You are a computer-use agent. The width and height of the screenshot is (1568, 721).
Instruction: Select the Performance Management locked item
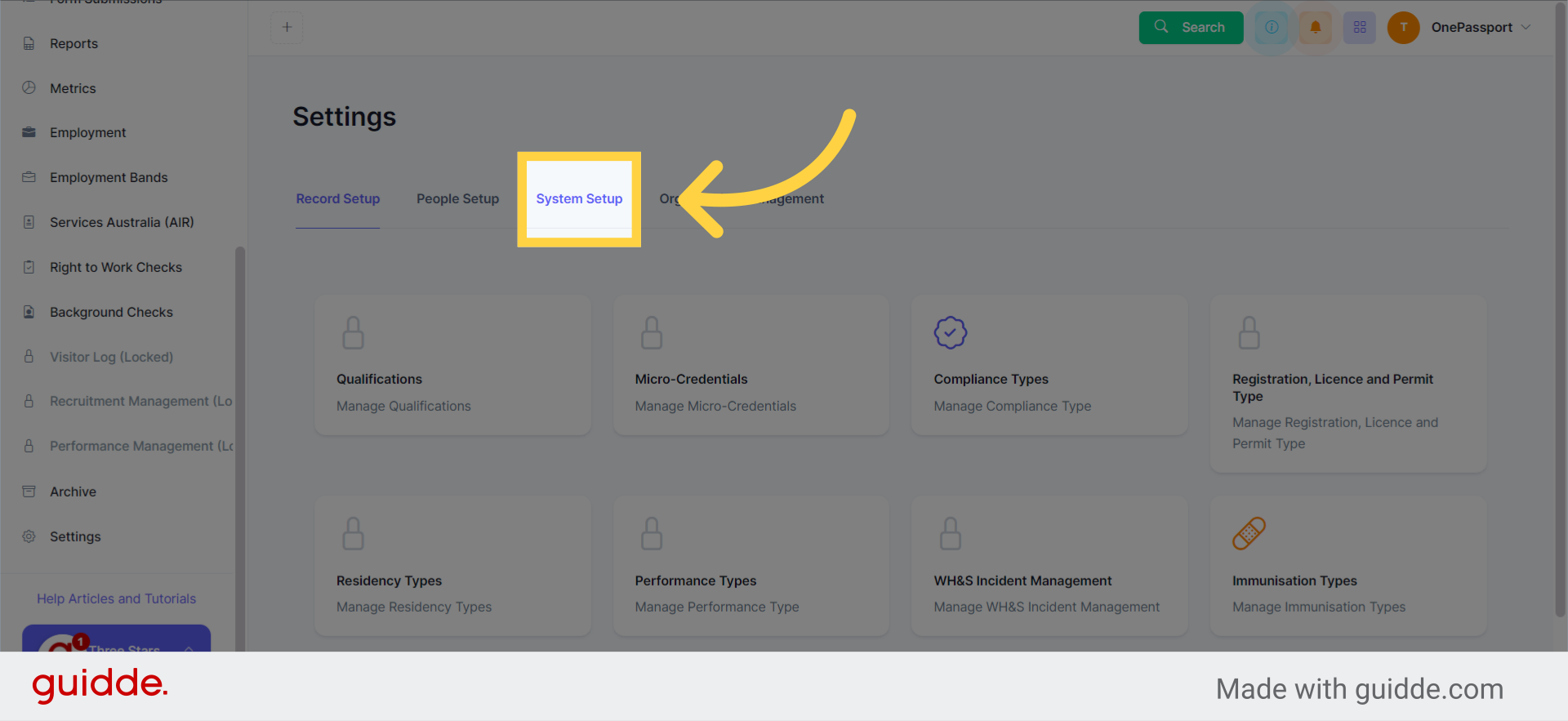pos(141,446)
